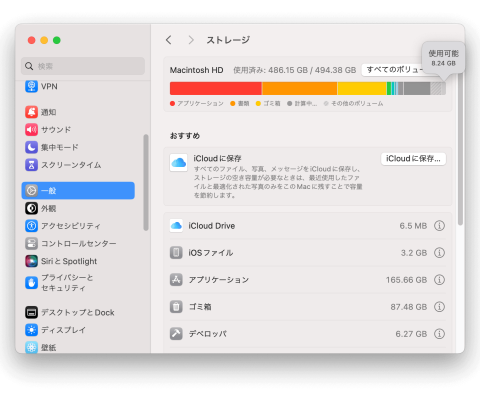The image size is (480, 400).
Task: Open the Siri と Spotlight icon
Action: coord(31,261)
